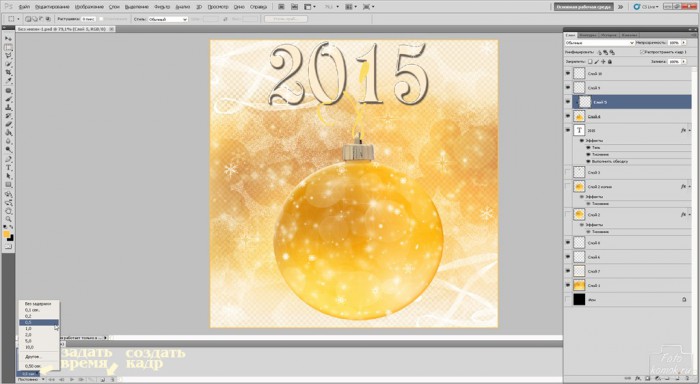Click the lock position icon in Layers panel
700x384 pixels.
click(x=604, y=62)
